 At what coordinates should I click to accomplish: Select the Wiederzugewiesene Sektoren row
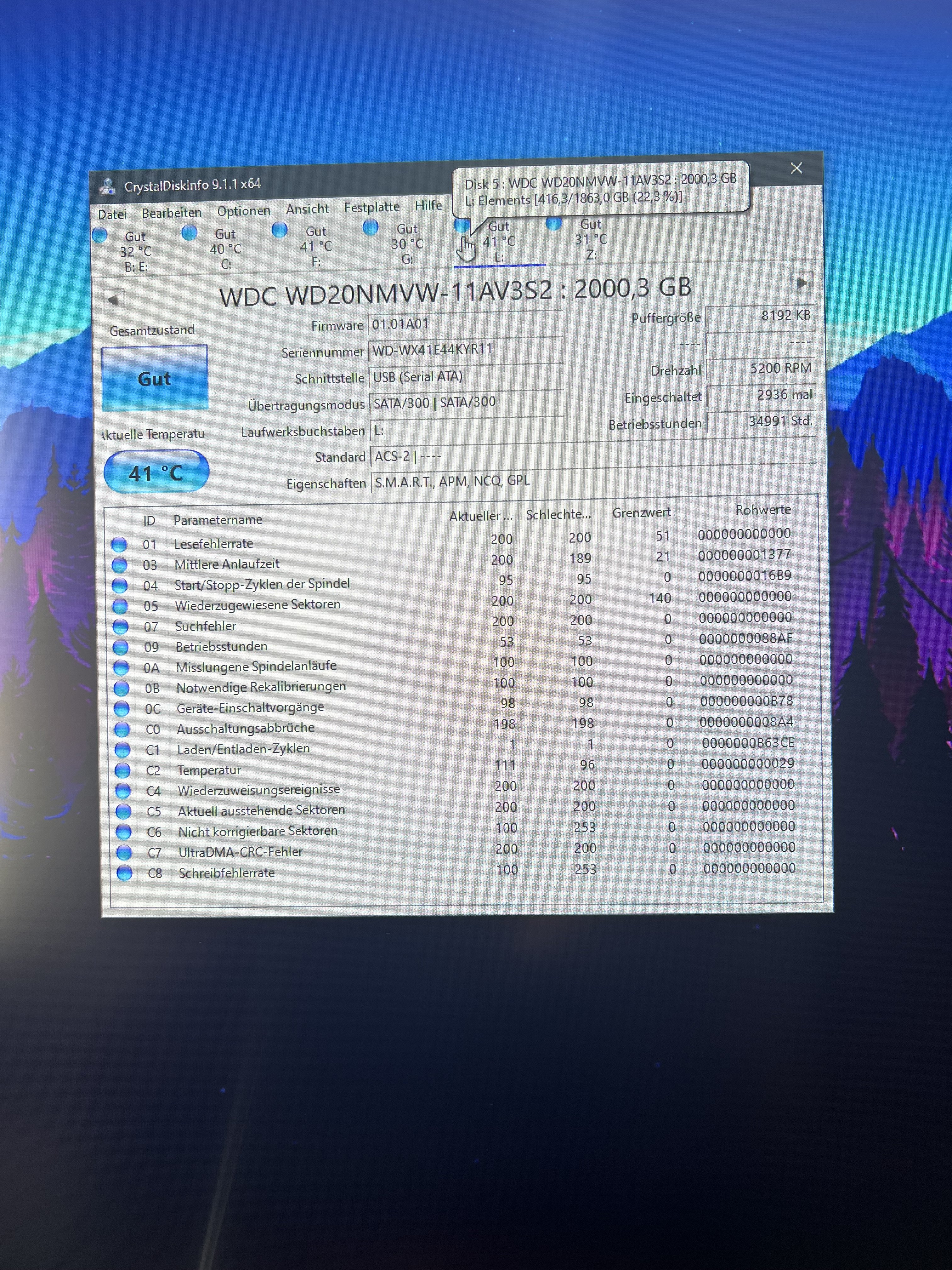[258, 604]
